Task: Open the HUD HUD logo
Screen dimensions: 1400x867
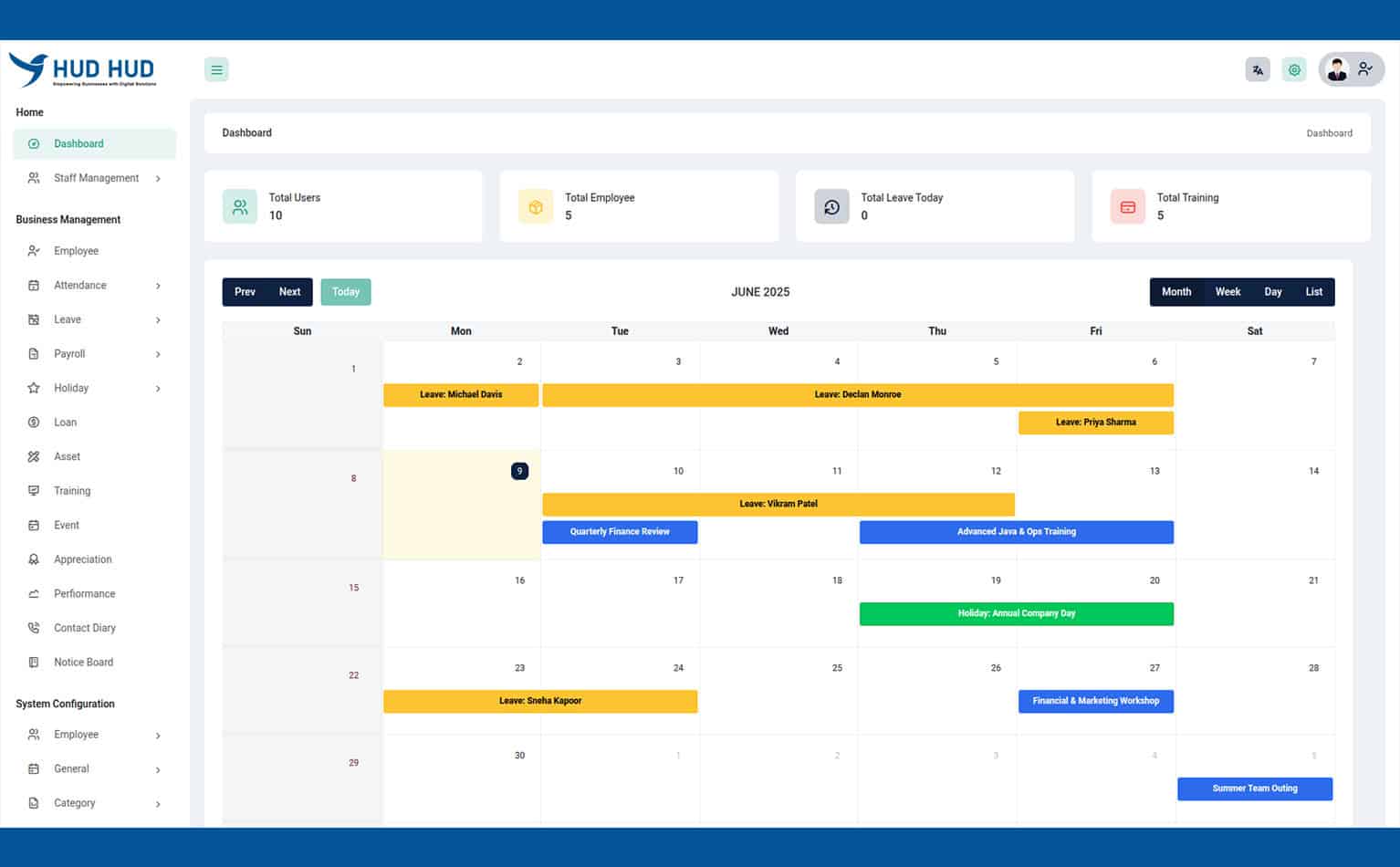Action: pos(83,69)
